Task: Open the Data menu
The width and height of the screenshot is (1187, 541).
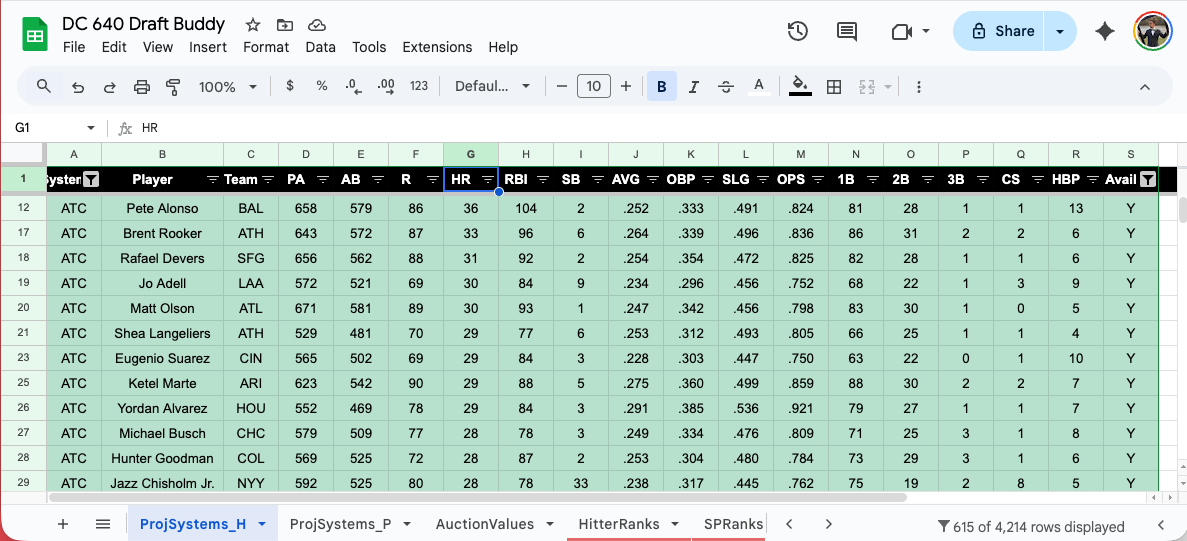Action: (320, 47)
